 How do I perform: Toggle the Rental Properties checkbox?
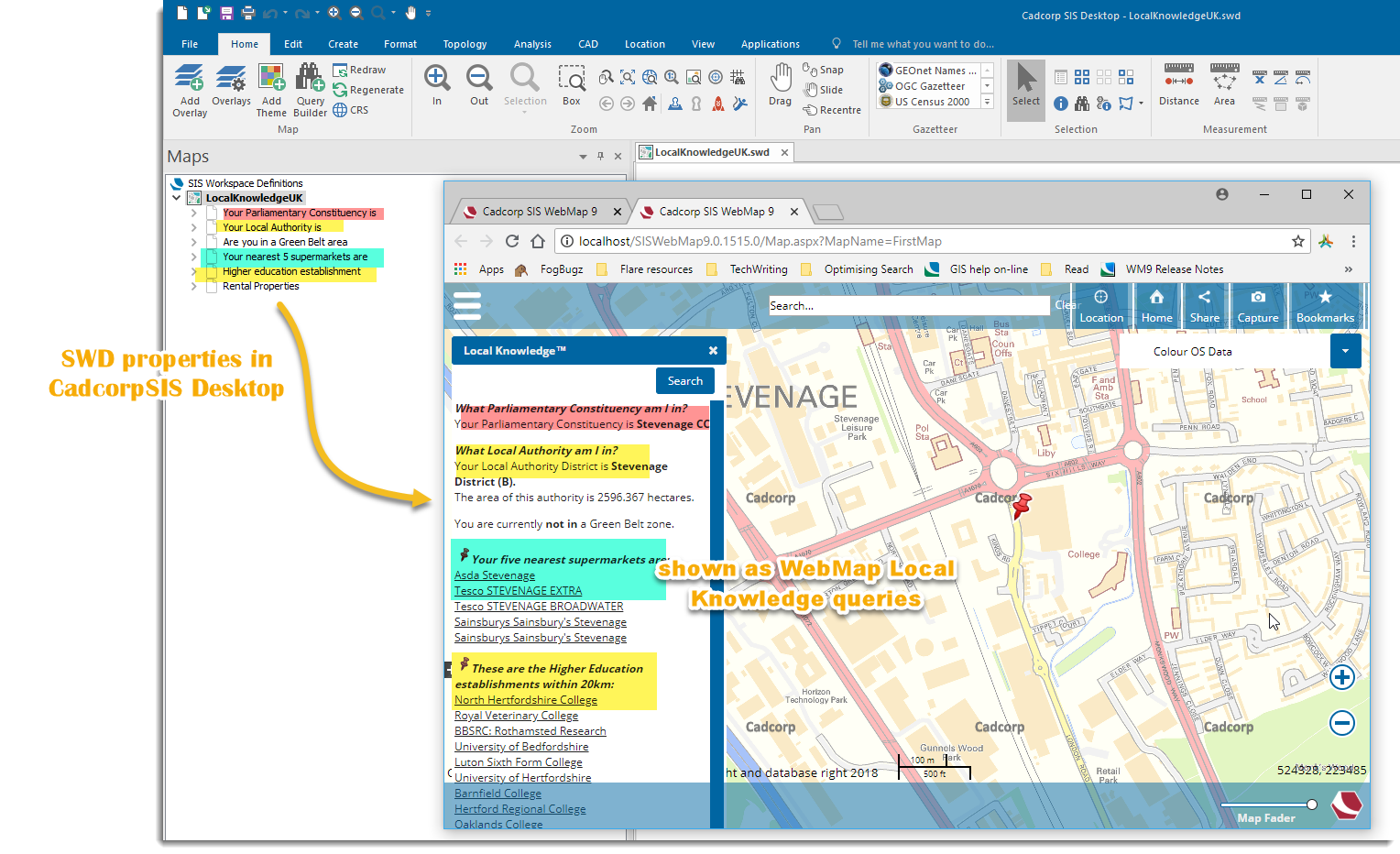(x=211, y=287)
